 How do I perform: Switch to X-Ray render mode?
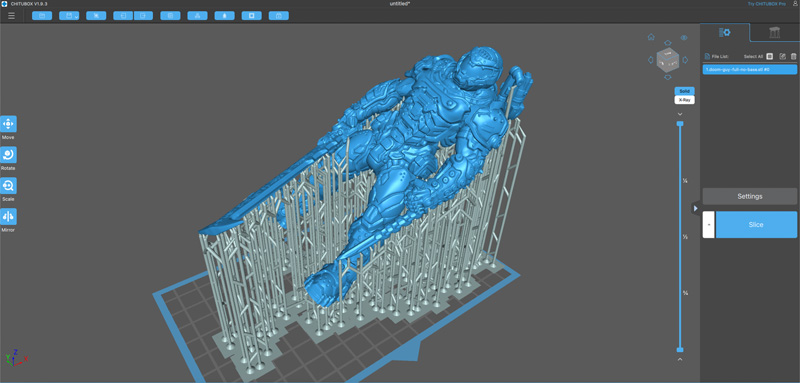pyautogui.click(x=684, y=100)
